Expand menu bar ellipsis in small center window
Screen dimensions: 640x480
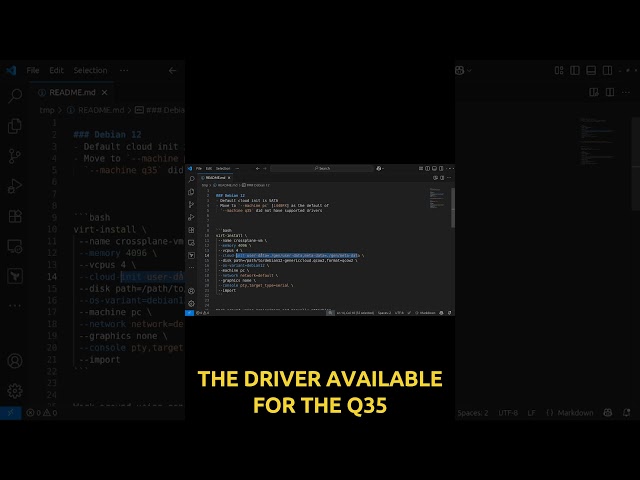click(237, 168)
